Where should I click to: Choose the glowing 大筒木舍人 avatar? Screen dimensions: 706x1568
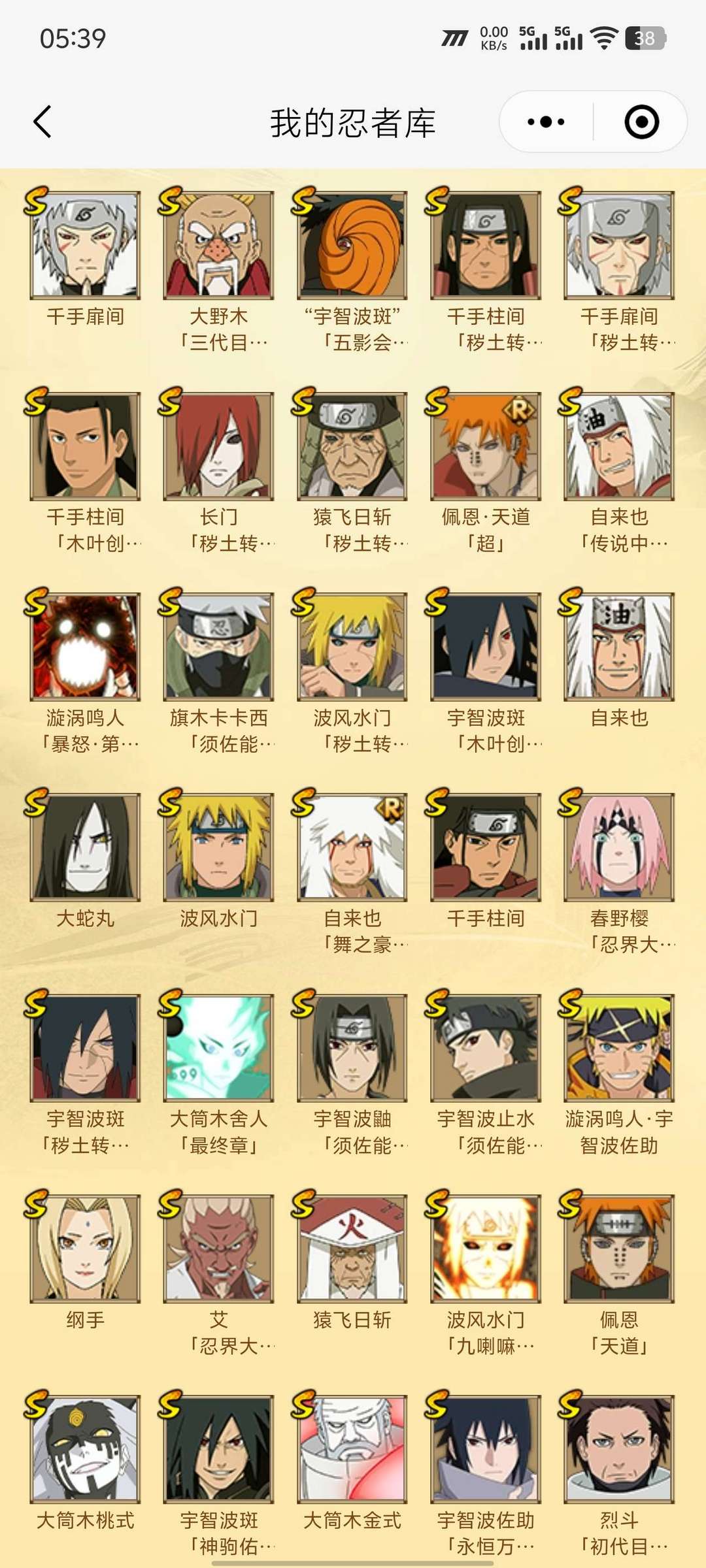coord(218,1048)
